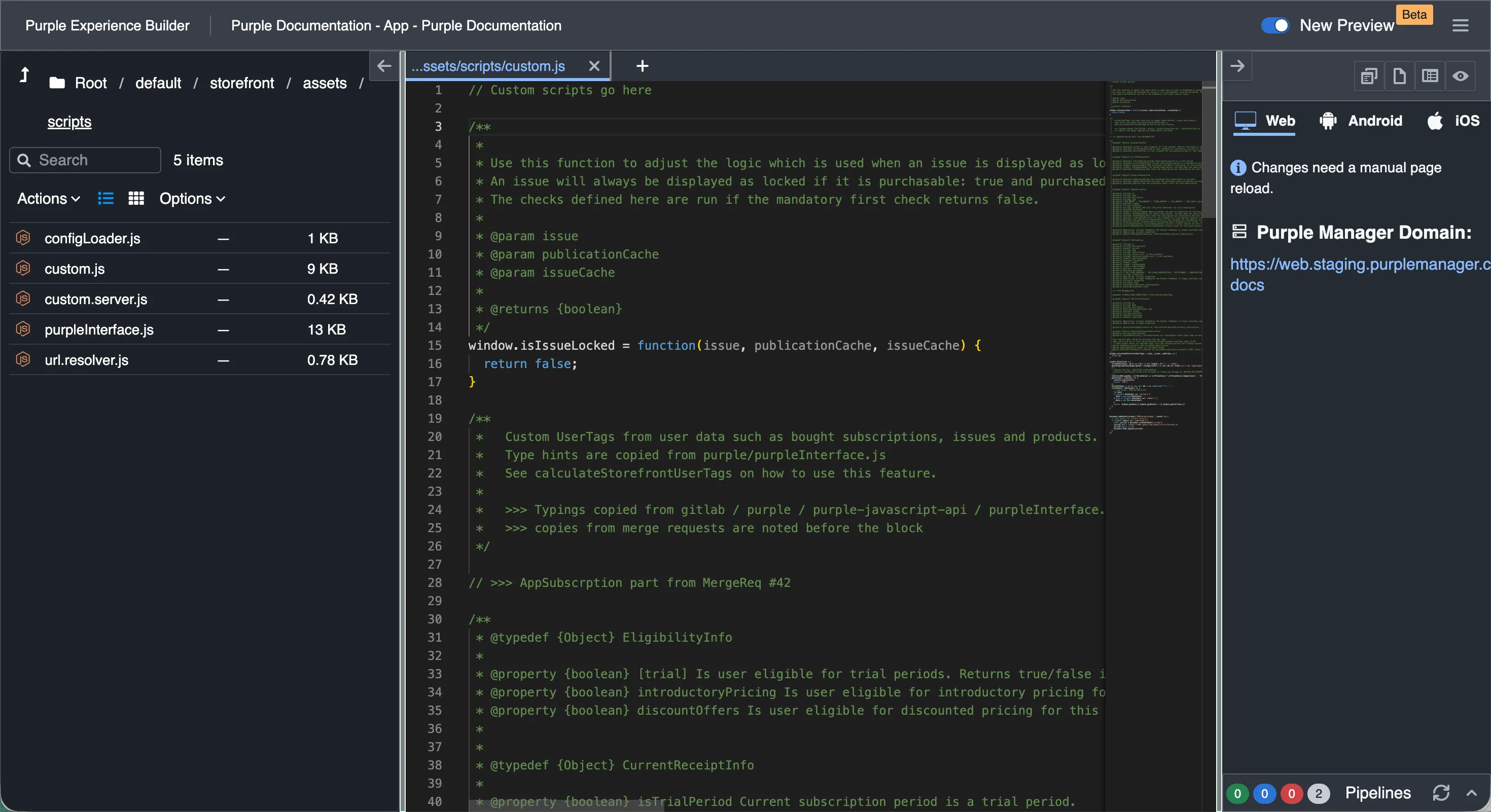Navigate to storefront in breadcrumb

click(242, 83)
